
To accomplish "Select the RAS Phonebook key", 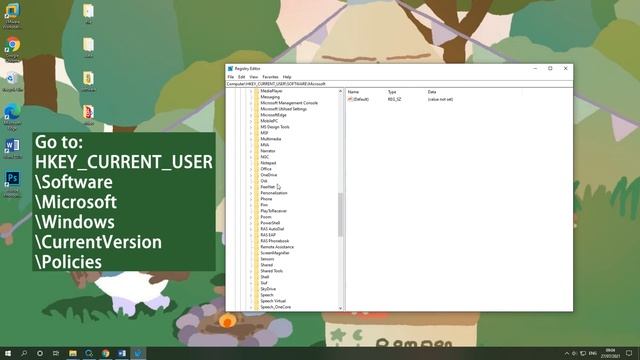I will (x=275, y=241).
